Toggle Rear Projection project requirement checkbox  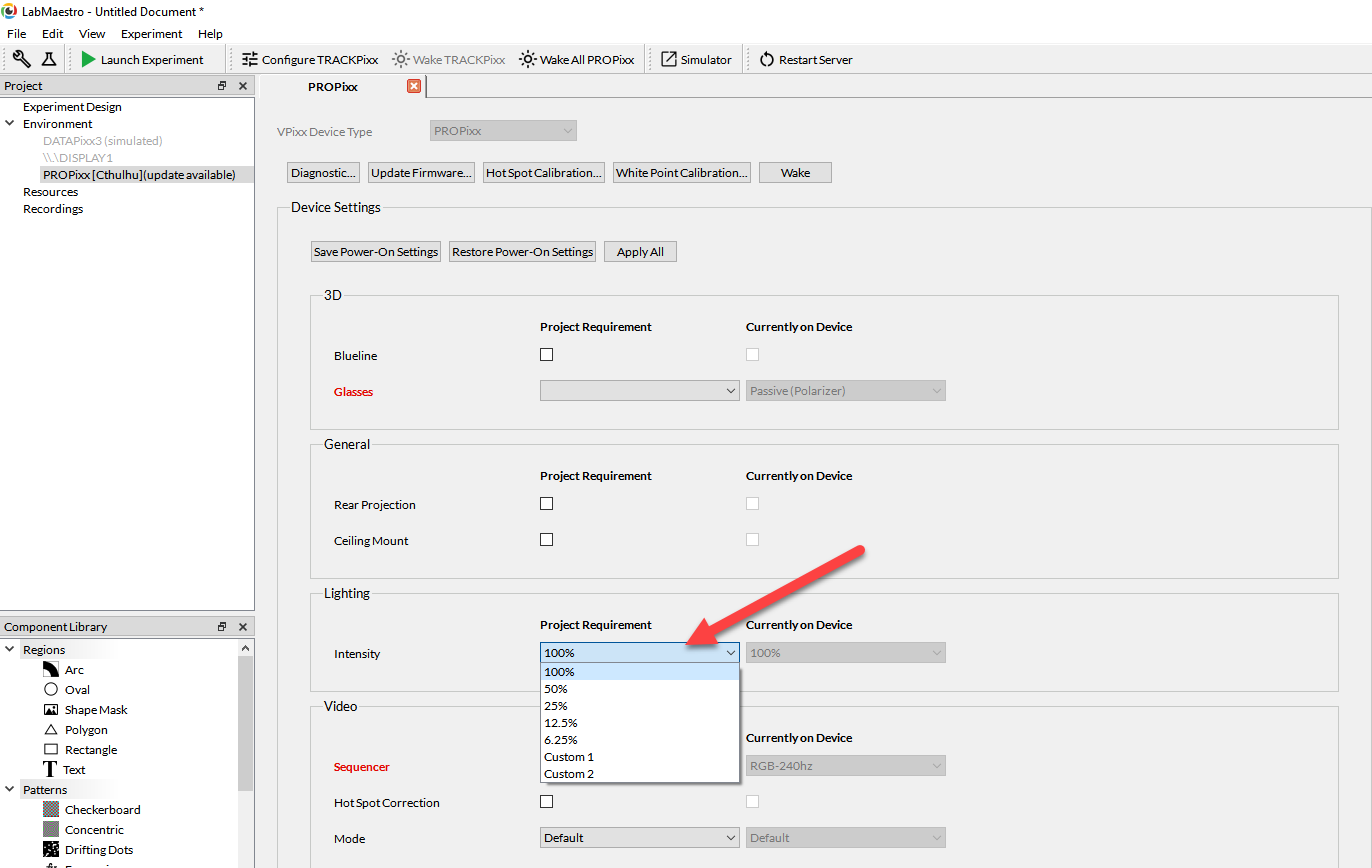pos(546,504)
